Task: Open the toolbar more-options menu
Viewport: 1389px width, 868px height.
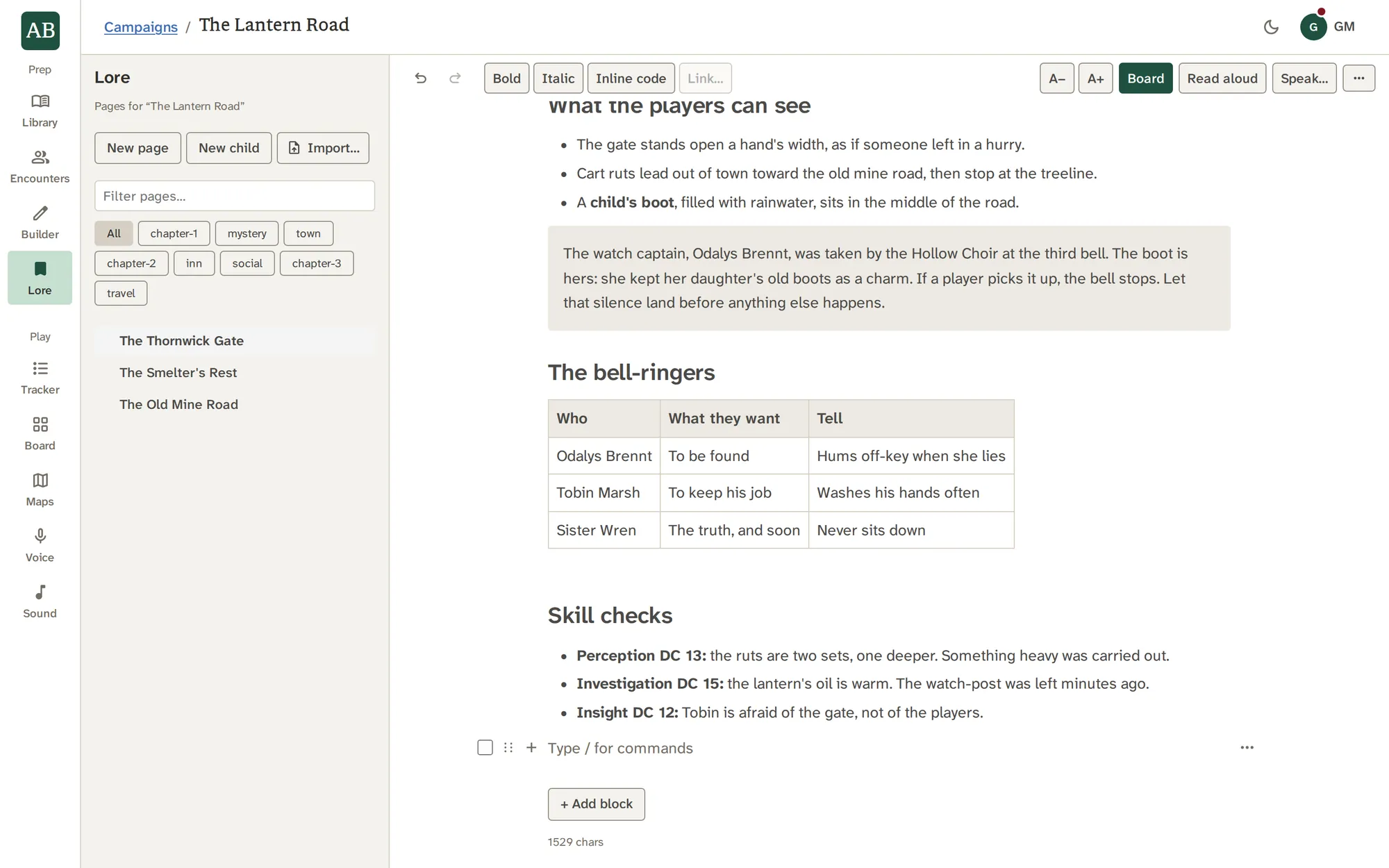Action: click(x=1358, y=78)
